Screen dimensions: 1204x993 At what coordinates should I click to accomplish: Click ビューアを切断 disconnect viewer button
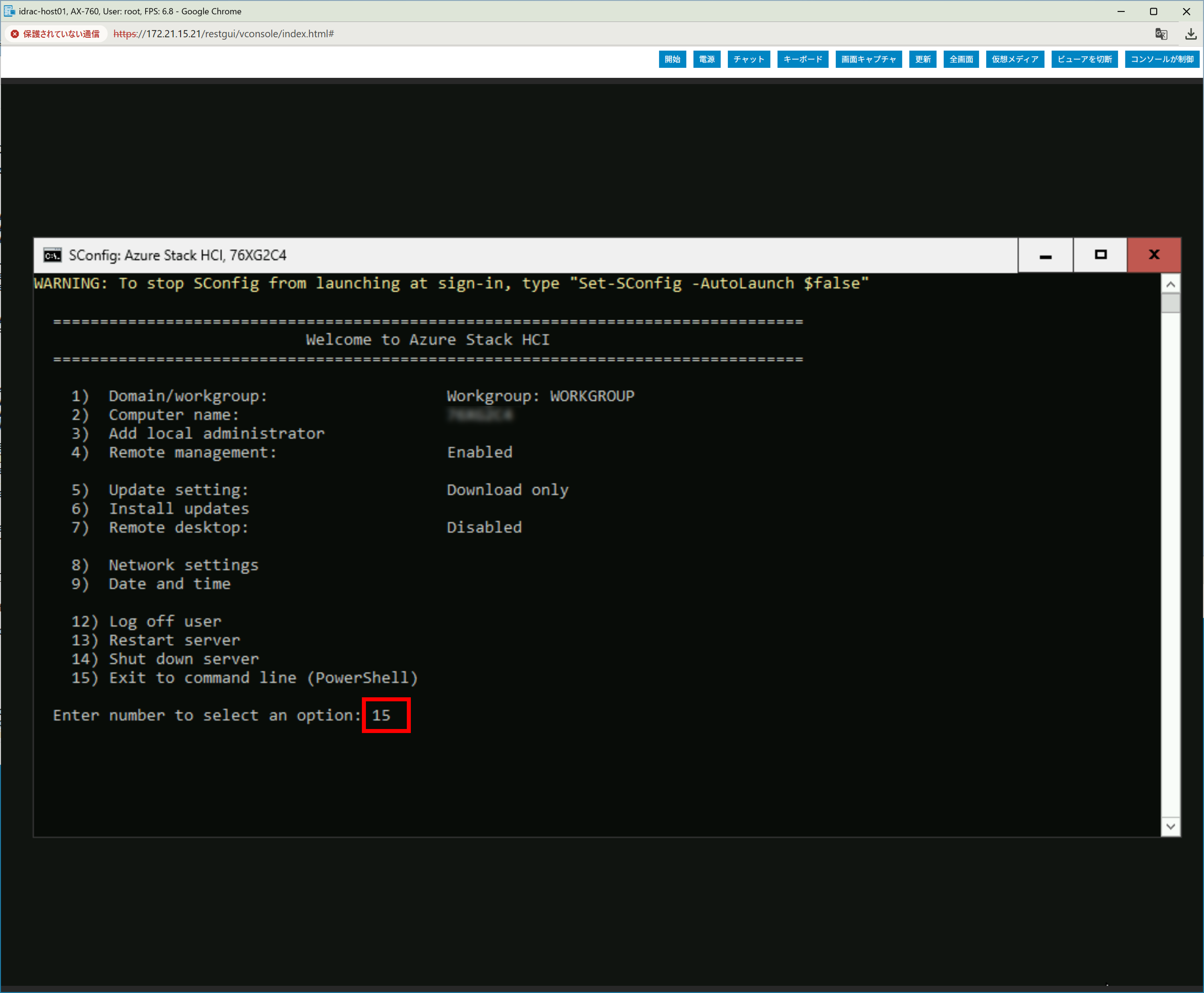[x=1084, y=59]
